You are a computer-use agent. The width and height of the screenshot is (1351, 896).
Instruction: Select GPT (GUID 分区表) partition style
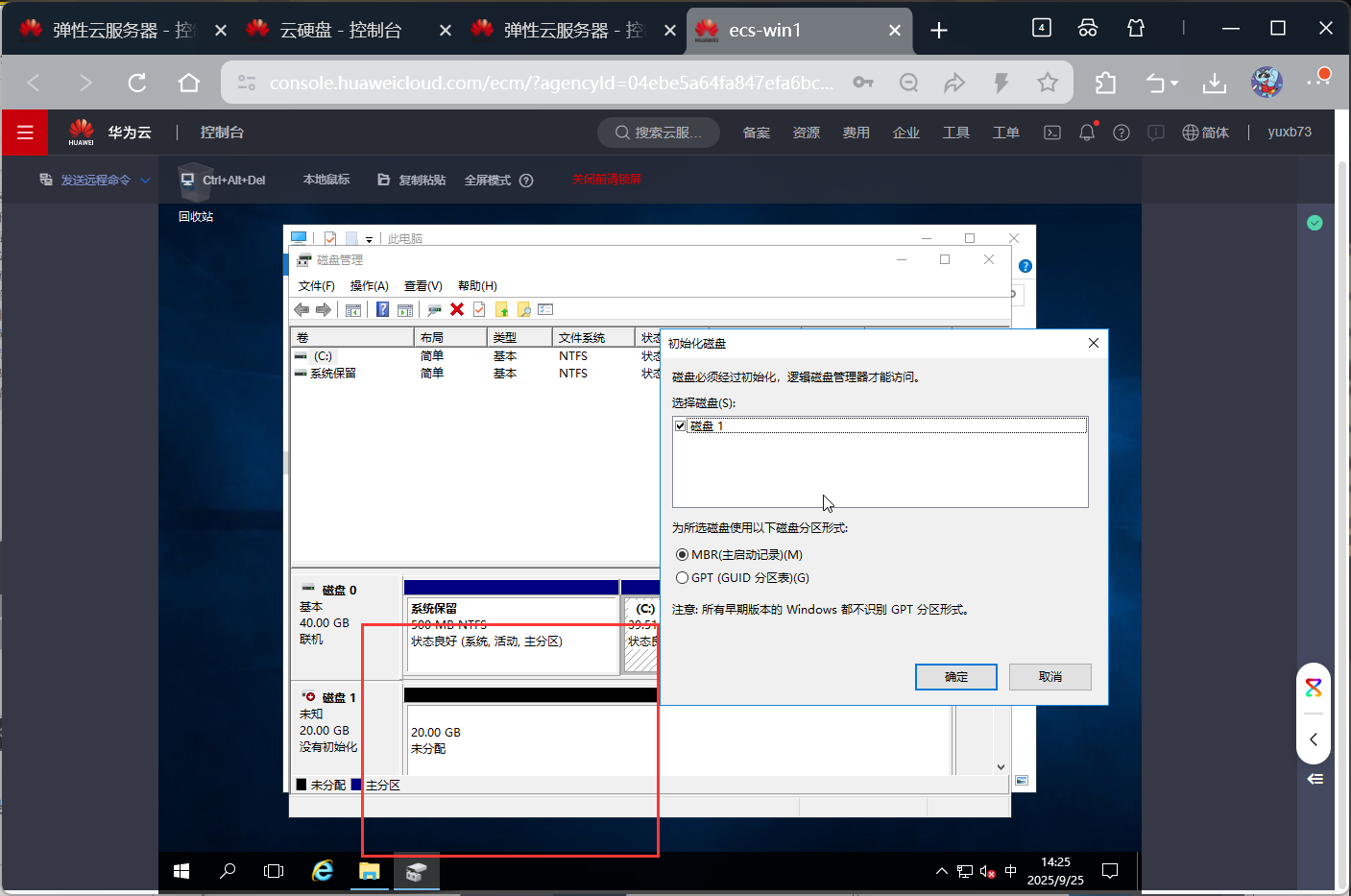(x=743, y=578)
